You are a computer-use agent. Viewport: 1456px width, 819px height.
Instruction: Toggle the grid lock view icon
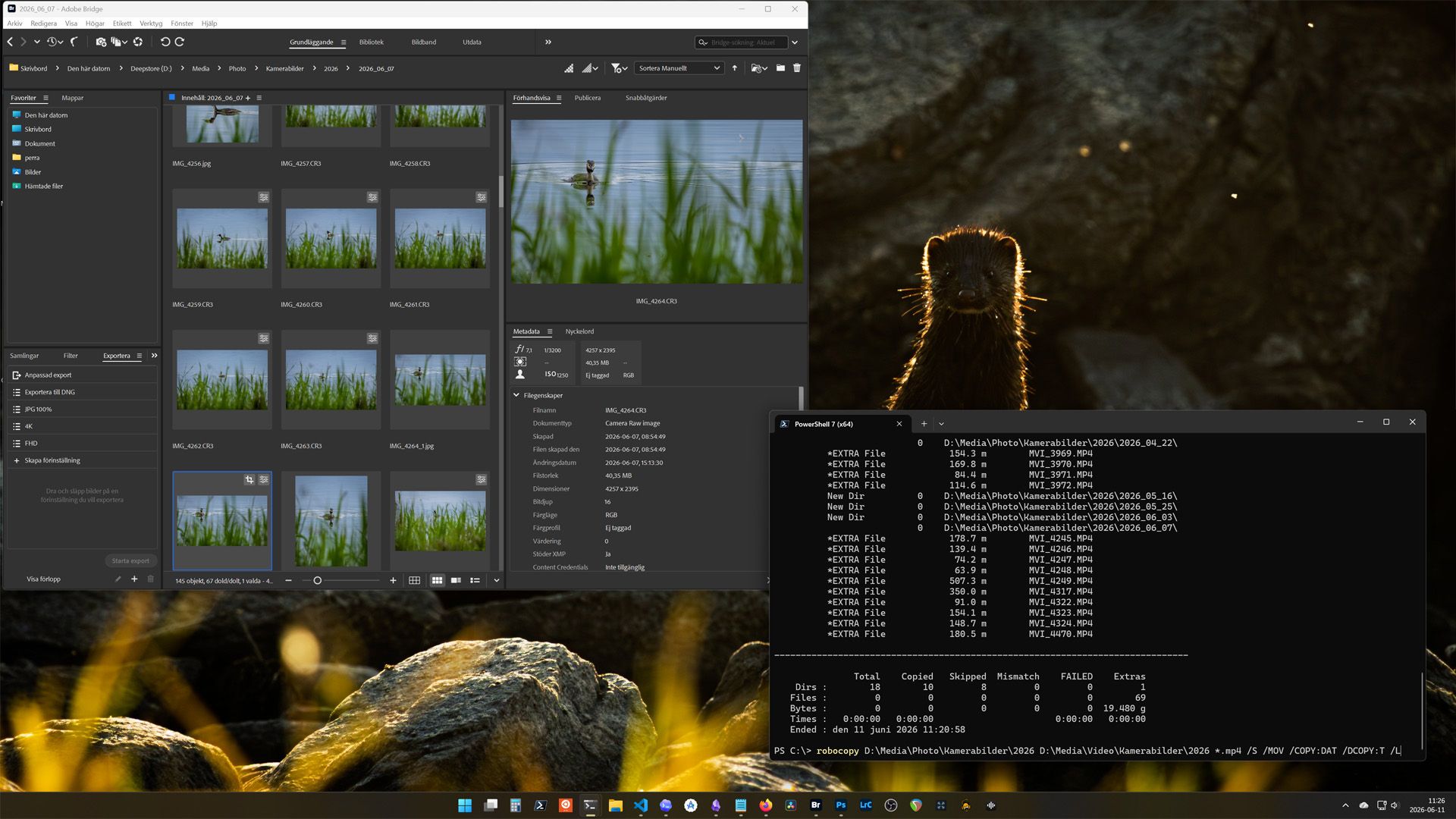point(414,581)
